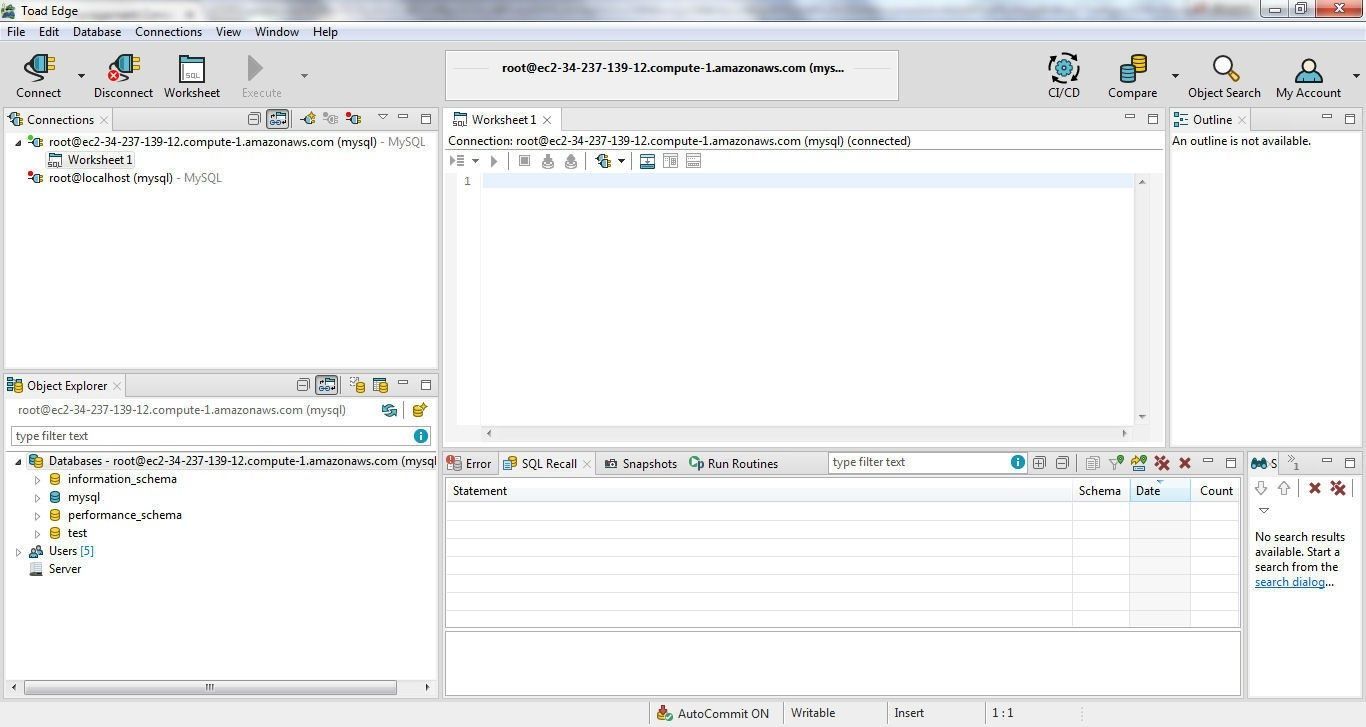The height and width of the screenshot is (727, 1366).
Task: Collapse all rows in SQL Recall
Action: tap(1062, 463)
